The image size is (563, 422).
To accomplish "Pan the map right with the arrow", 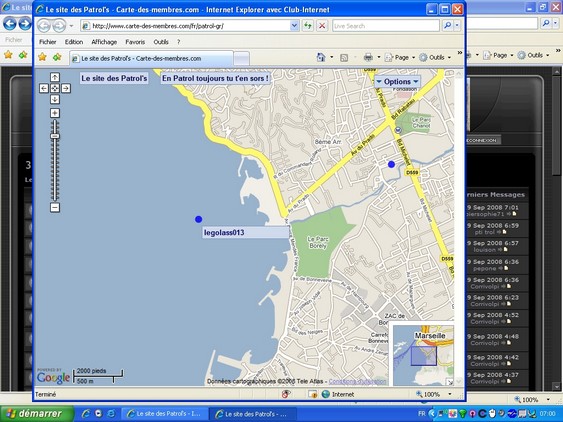I will pyautogui.click(x=66, y=88).
